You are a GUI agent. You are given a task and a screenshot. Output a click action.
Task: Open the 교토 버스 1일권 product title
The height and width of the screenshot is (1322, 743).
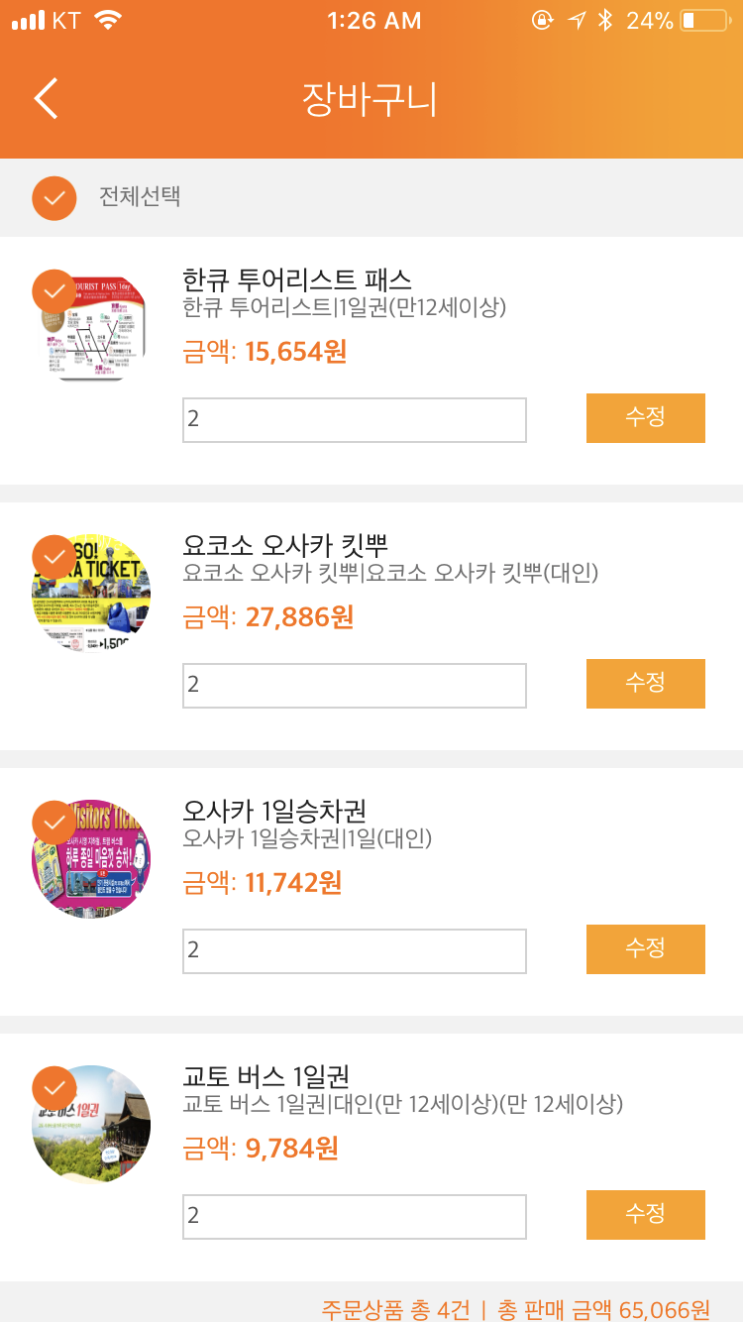click(266, 1076)
